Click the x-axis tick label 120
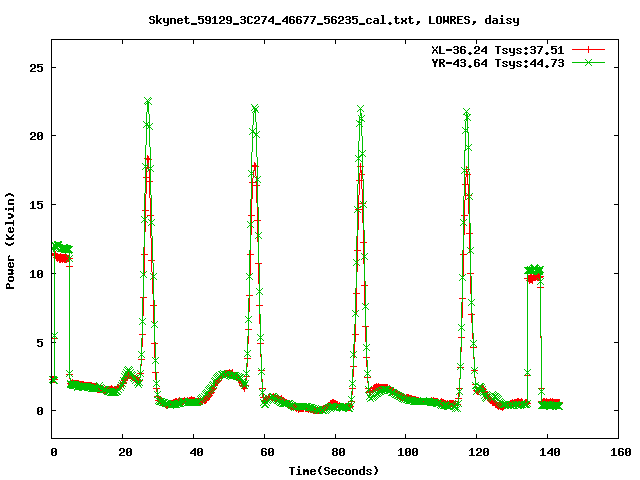Viewport: 640px width, 480px height. [478, 452]
